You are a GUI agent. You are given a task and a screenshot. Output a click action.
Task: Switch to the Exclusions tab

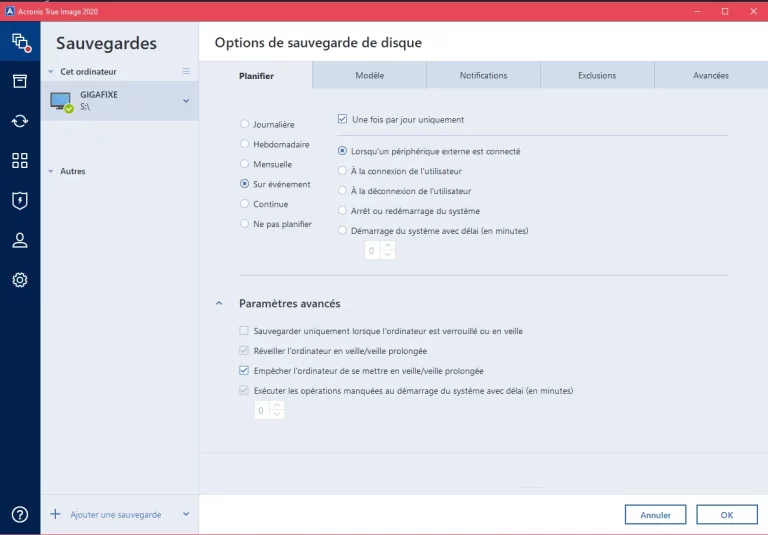point(597,75)
